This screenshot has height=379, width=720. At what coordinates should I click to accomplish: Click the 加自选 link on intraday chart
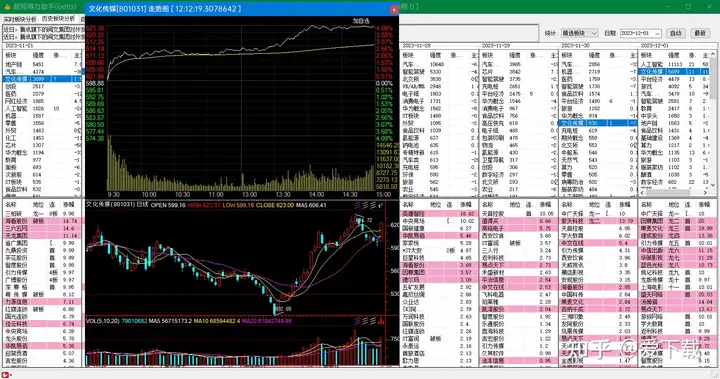tap(361, 21)
